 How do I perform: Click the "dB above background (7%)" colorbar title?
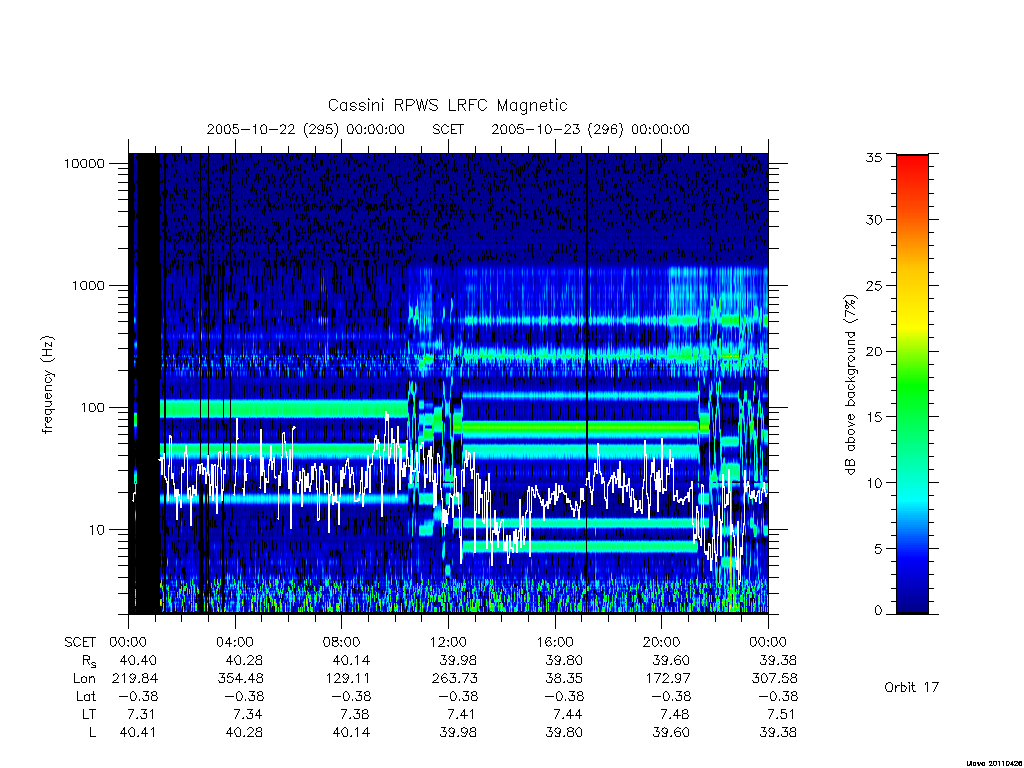coord(850,385)
